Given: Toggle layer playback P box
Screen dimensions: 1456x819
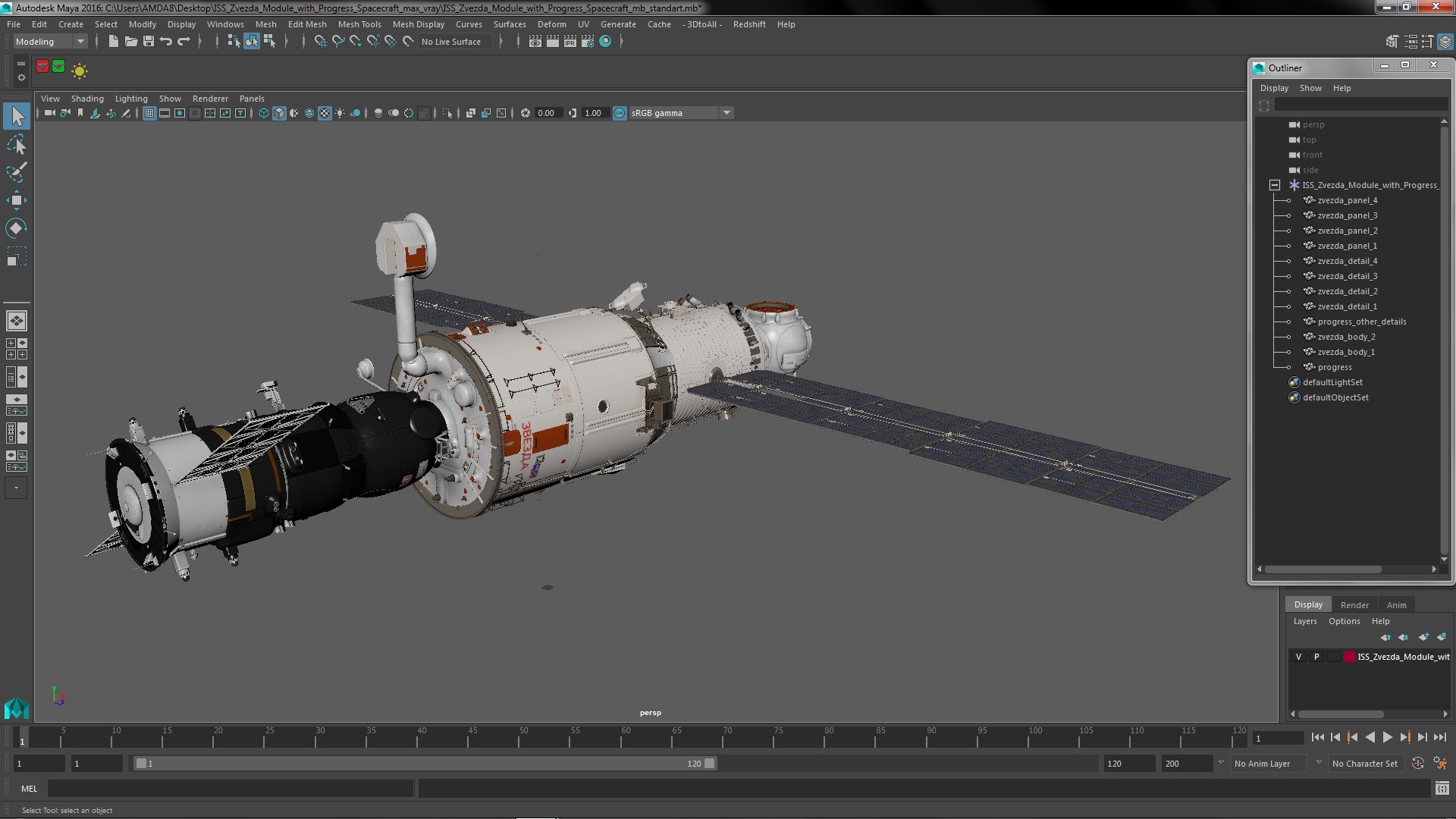Looking at the screenshot, I should 1316,657.
